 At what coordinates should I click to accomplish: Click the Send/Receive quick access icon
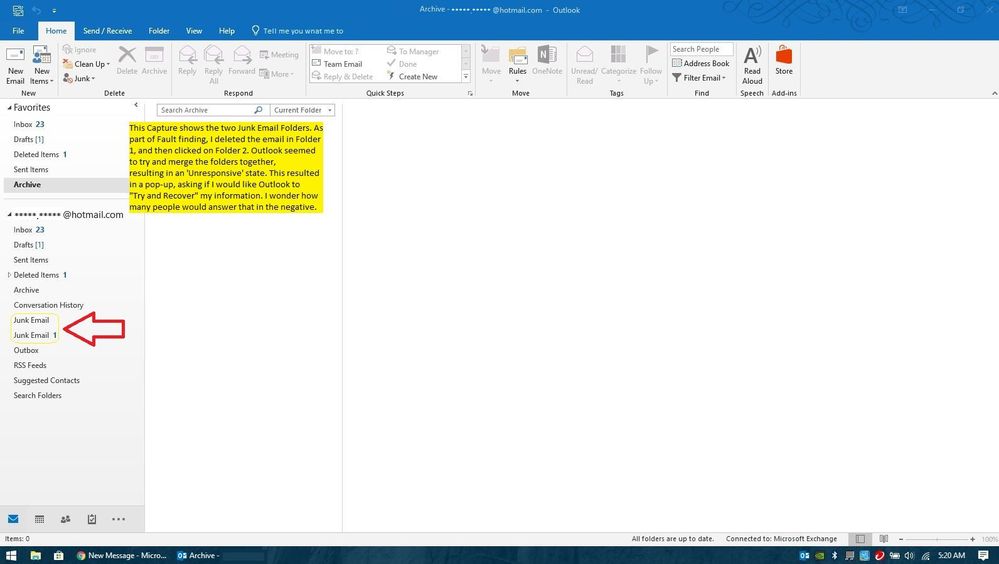[18, 10]
